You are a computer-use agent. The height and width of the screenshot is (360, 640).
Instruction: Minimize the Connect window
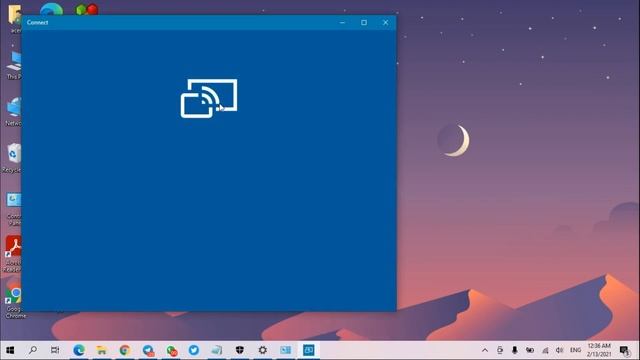[342, 22]
